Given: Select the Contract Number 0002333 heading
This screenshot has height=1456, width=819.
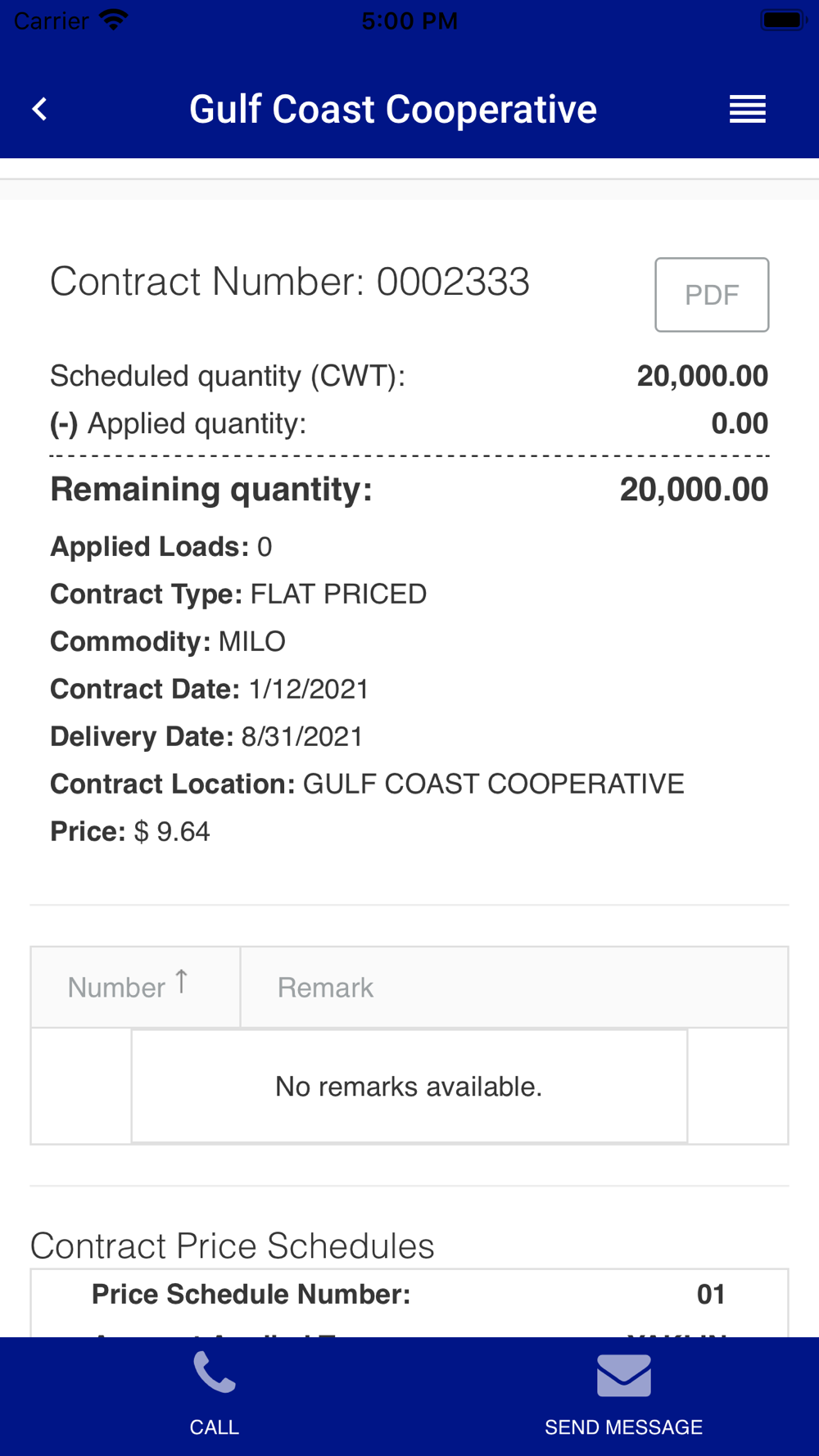Looking at the screenshot, I should [290, 282].
